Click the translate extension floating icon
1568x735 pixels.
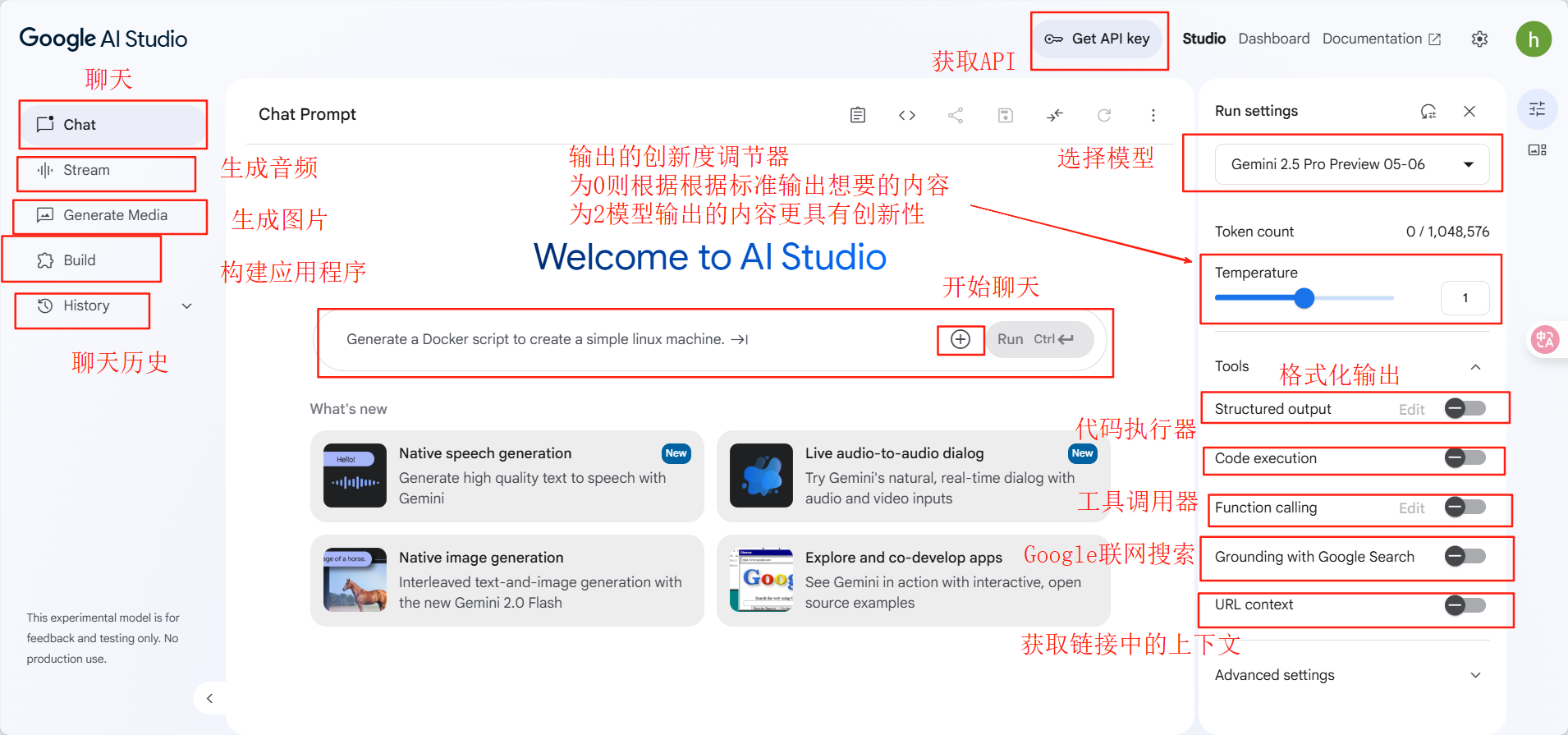pos(1546,339)
